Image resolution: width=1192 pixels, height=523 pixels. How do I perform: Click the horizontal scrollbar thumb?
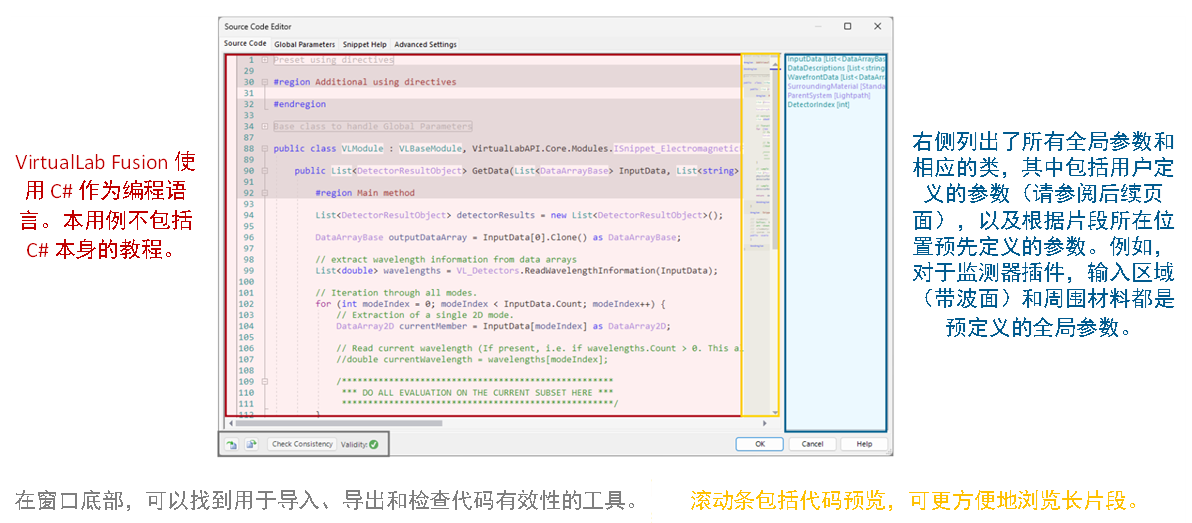(338, 423)
